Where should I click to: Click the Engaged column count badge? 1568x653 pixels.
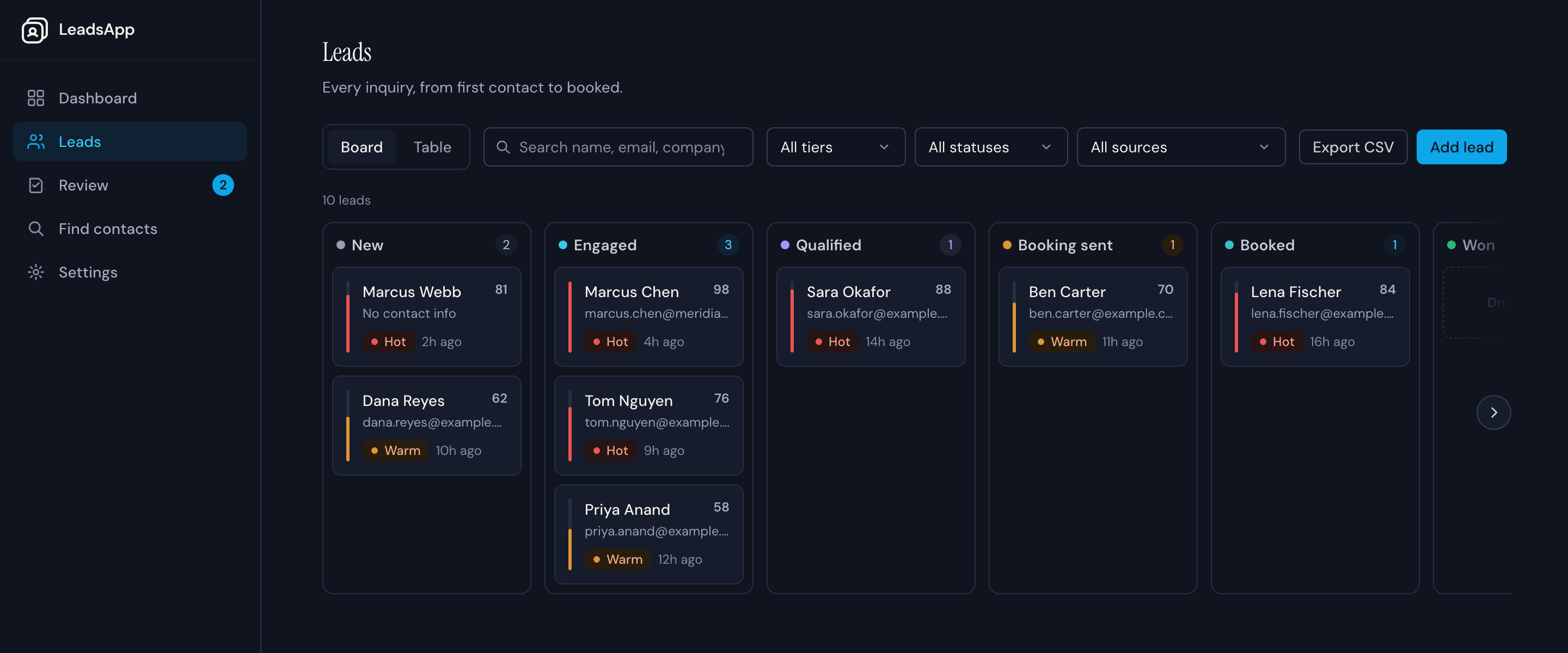[728, 245]
